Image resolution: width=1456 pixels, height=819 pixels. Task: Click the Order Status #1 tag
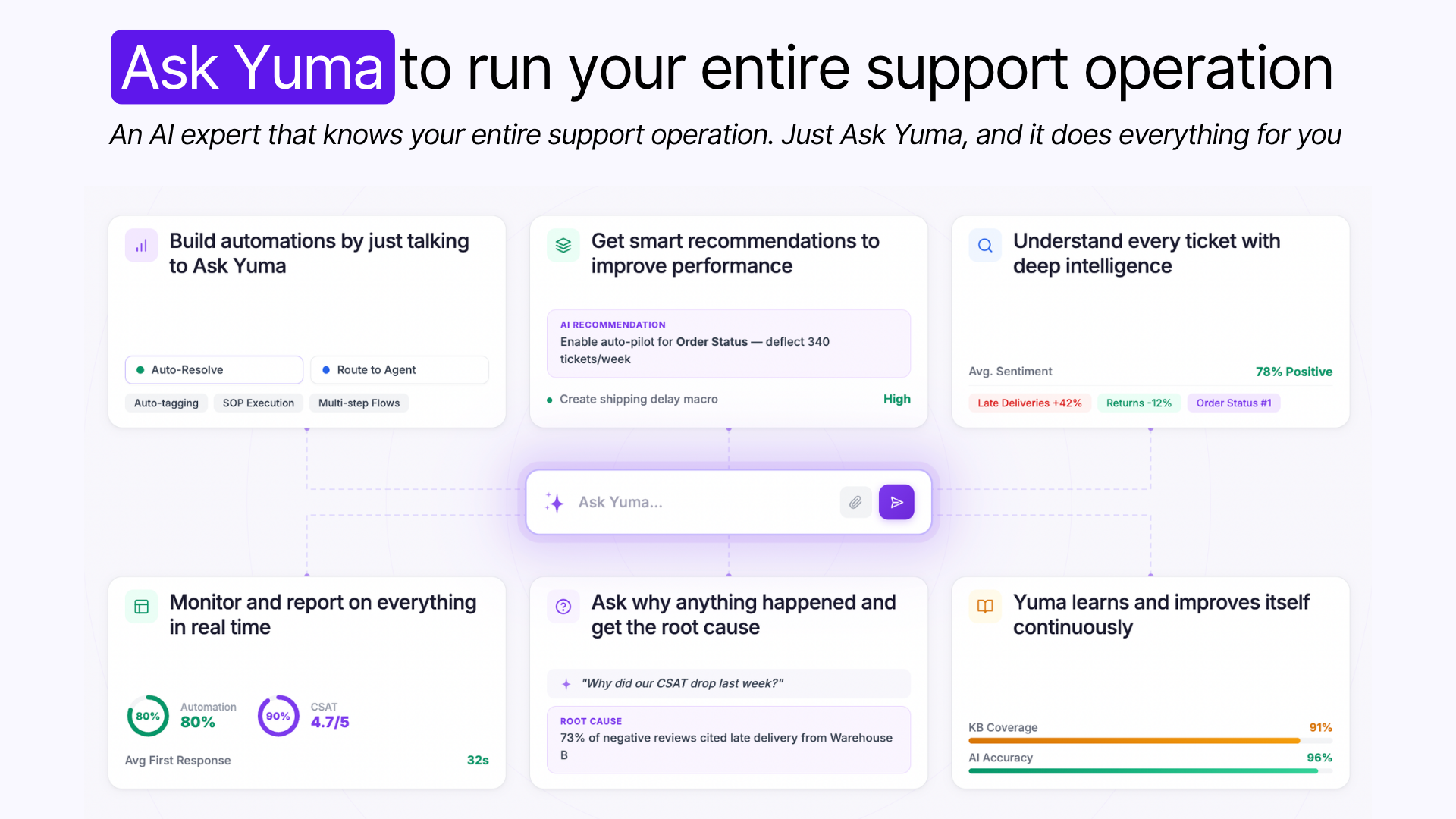(1234, 403)
